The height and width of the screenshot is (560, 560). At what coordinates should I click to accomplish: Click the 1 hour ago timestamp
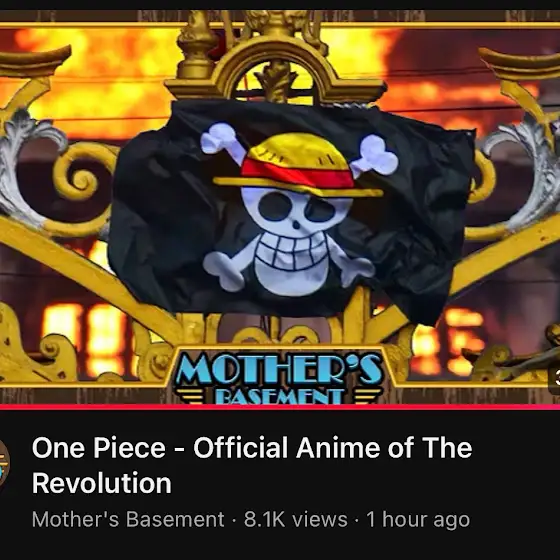tap(418, 519)
